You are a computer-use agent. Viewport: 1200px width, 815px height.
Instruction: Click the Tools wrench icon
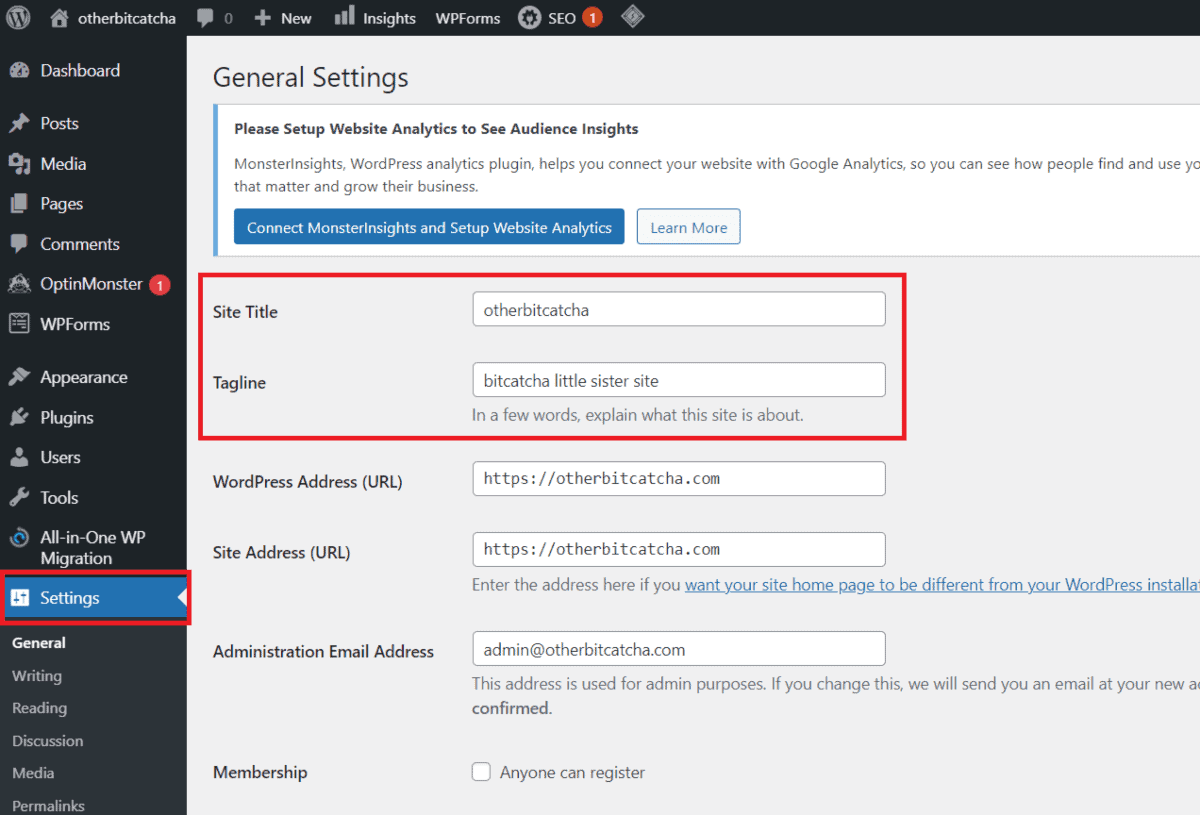click(x=19, y=497)
